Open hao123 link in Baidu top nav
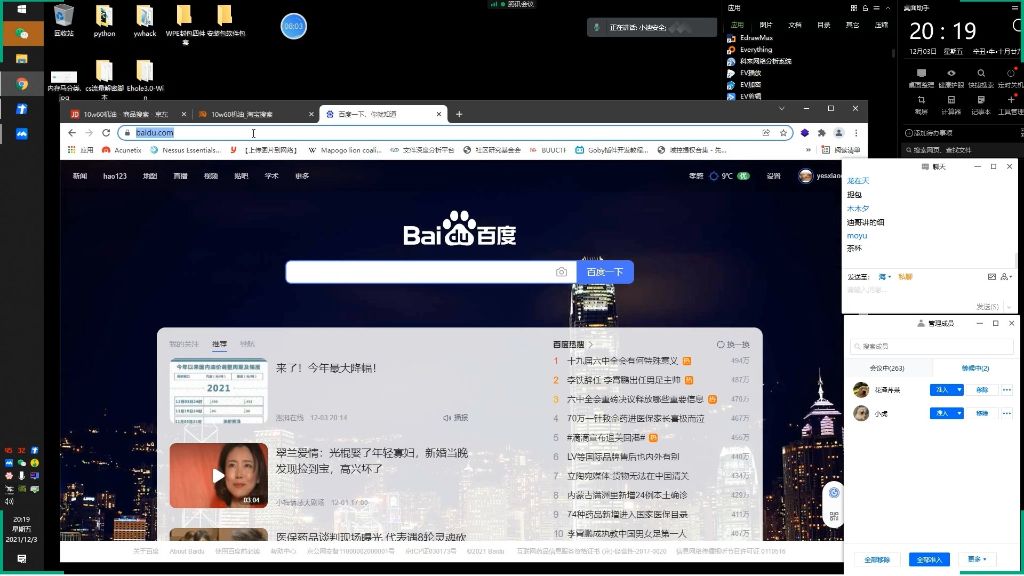 pos(115,176)
